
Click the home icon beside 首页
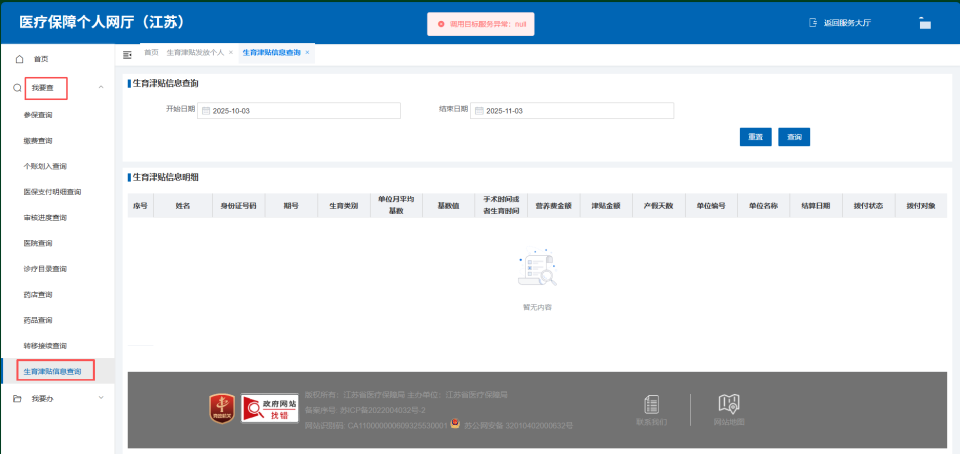(x=19, y=59)
